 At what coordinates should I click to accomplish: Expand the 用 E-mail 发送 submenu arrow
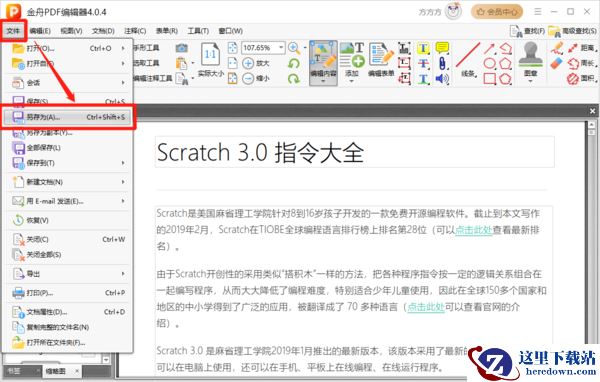pos(123,201)
